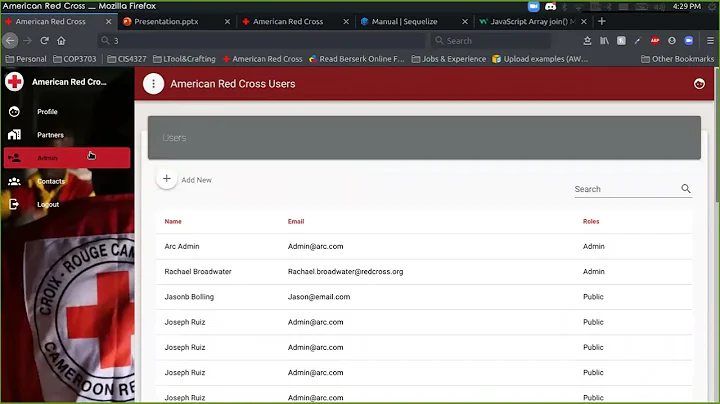Open the Other Bookmarks folder

pyautogui.click(x=677, y=59)
